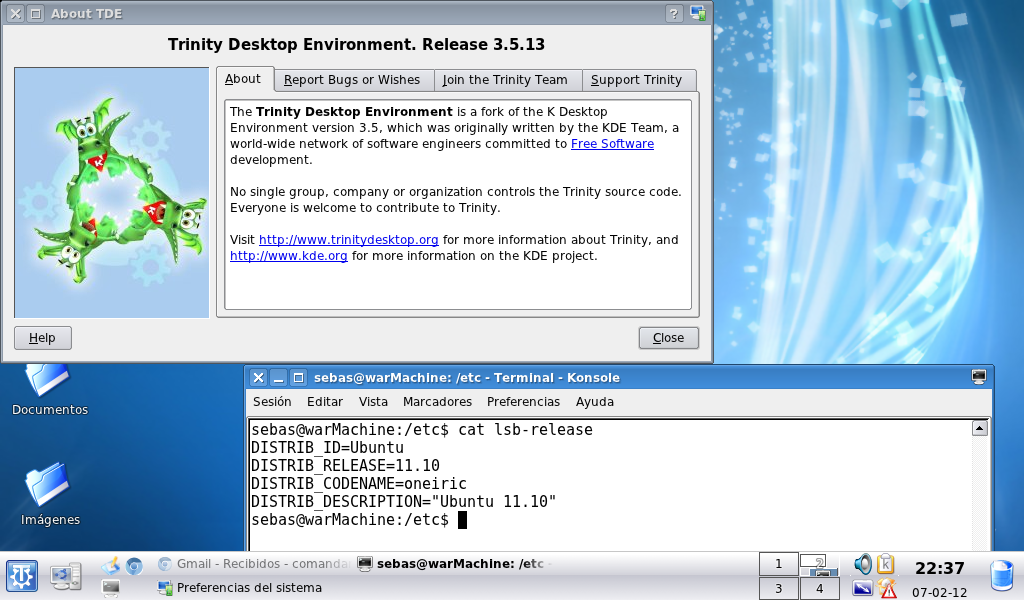Open the trinitydesktop.org link
1024x600 pixels.
pos(348,239)
